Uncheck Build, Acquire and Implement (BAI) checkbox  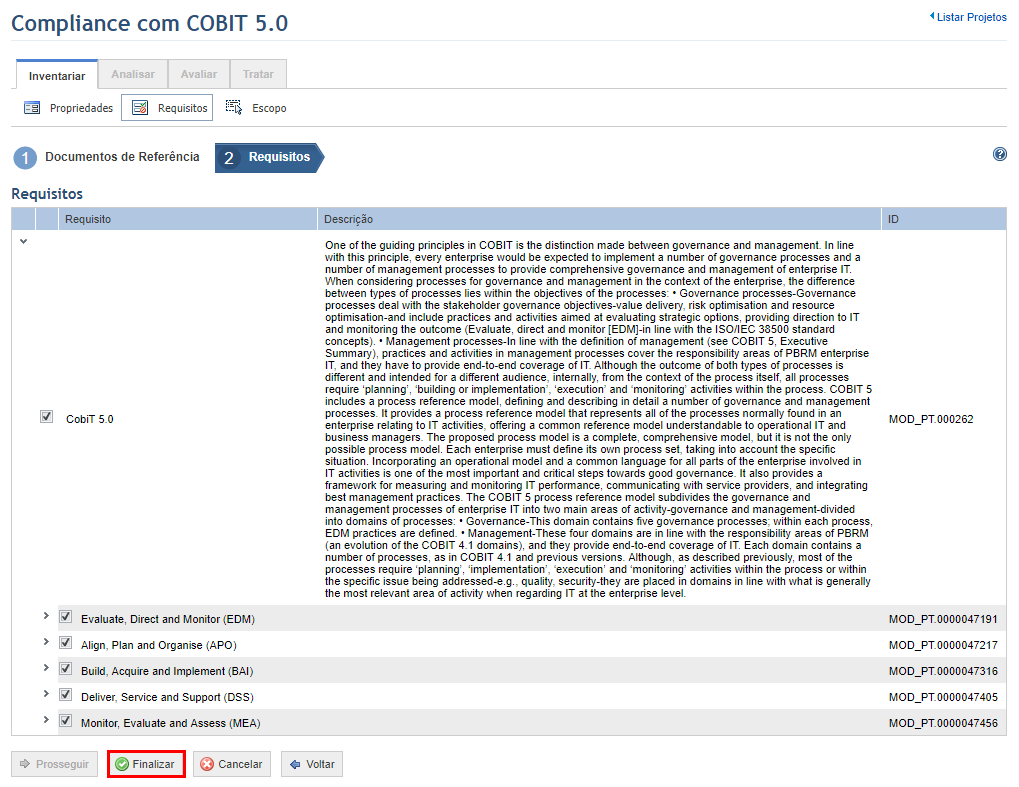[x=66, y=669]
